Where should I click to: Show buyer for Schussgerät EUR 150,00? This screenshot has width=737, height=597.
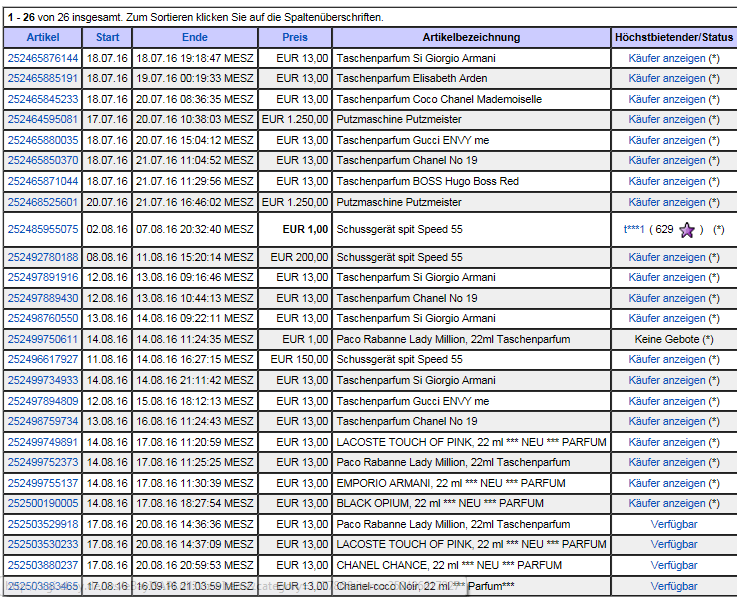[x=667, y=360]
